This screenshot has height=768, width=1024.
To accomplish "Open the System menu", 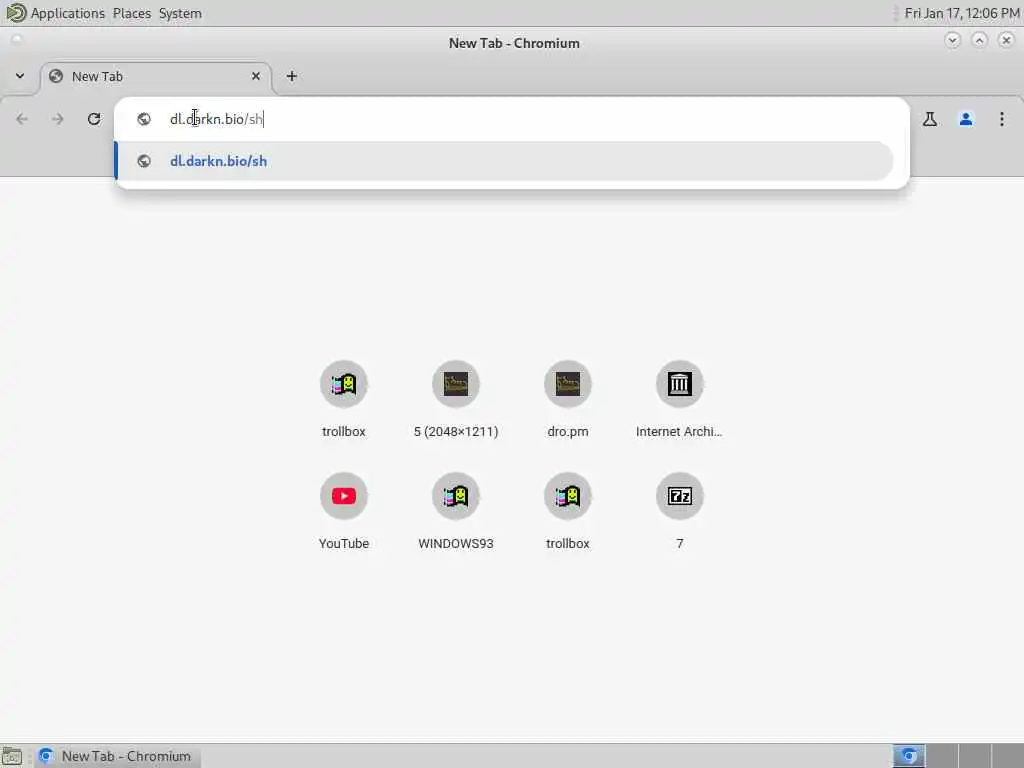I will [180, 13].
